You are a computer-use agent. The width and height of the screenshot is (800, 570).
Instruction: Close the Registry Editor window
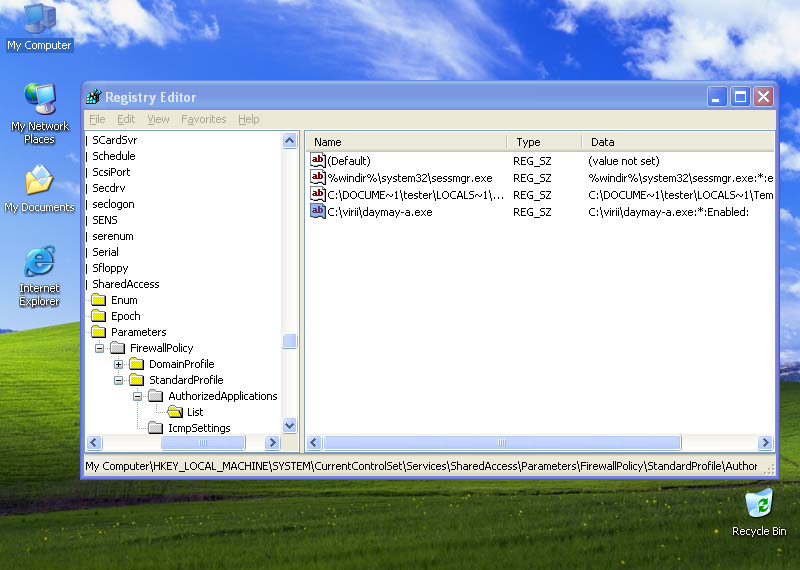764,96
